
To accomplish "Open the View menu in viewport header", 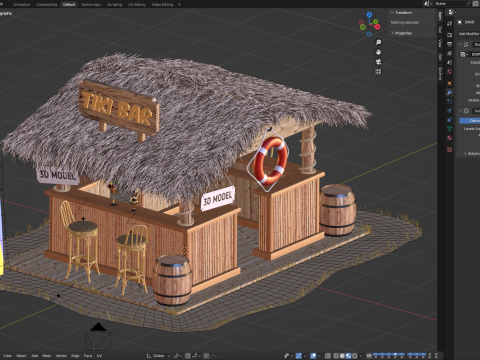I will tap(7, 356).
